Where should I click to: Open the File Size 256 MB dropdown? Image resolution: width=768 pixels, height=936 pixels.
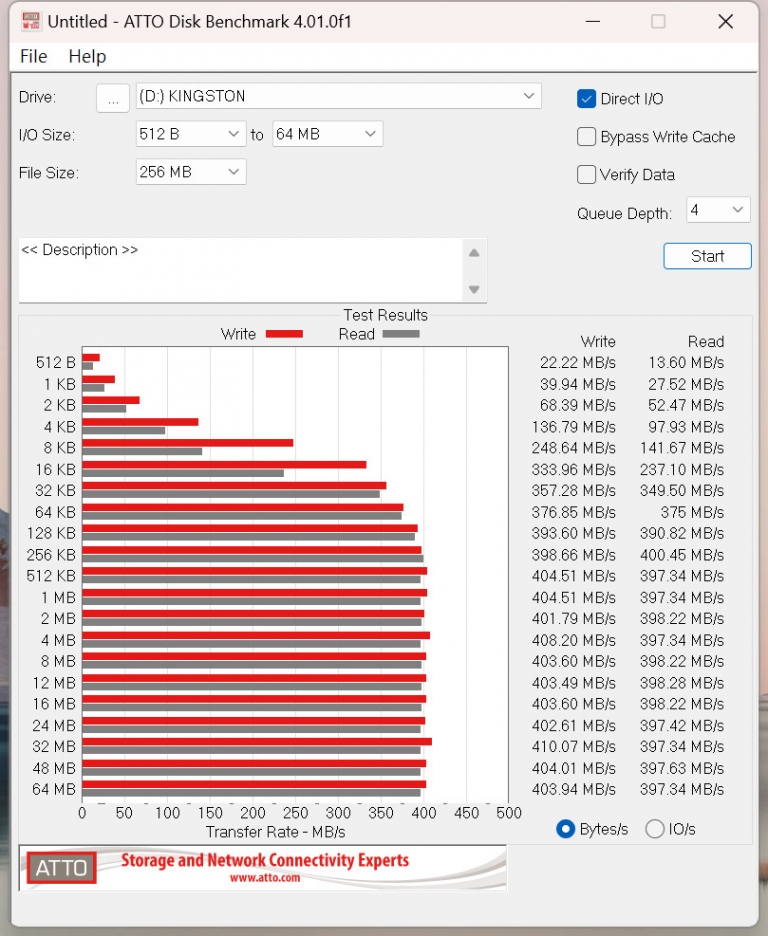[191, 173]
